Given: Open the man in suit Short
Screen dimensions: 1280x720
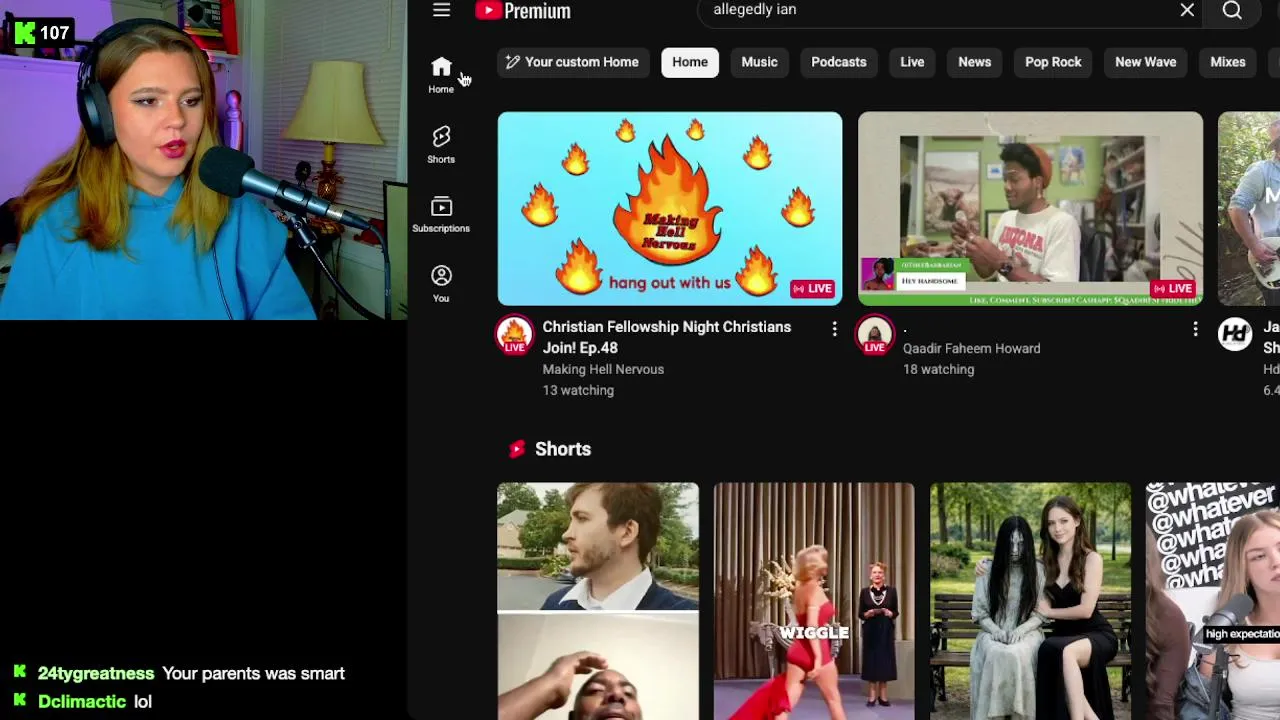Looking at the screenshot, I should [598, 601].
